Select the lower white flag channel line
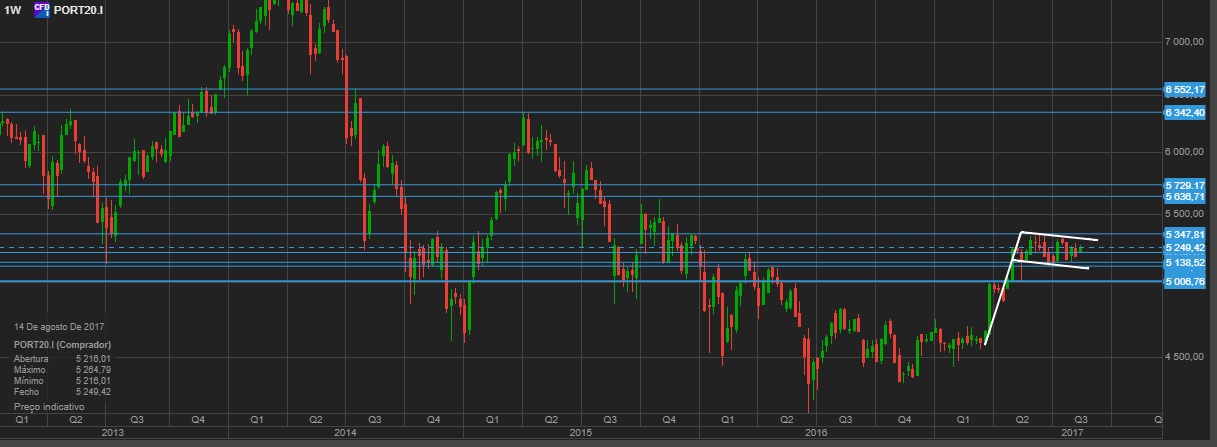This screenshot has height=447, width=1217. (1050, 264)
